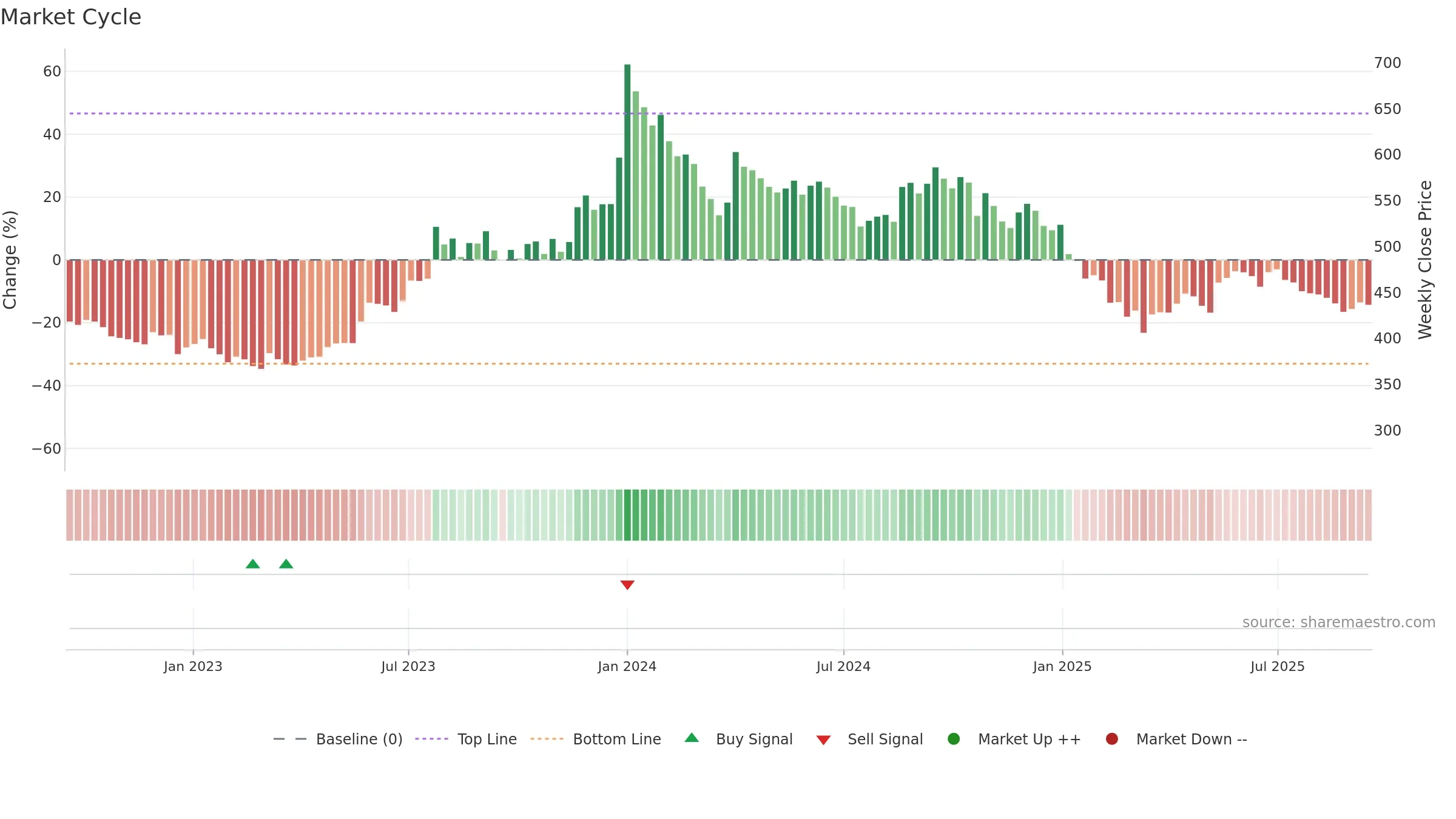This screenshot has height=819, width=1456.
Task: Toggle the Baseline (0) legend entry
Action: click(x=338, y=739)
